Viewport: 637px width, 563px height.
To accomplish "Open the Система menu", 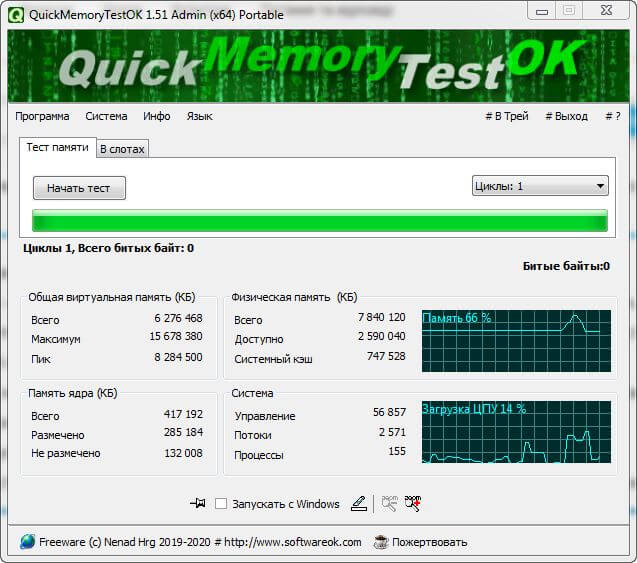I will click(106, 116).
